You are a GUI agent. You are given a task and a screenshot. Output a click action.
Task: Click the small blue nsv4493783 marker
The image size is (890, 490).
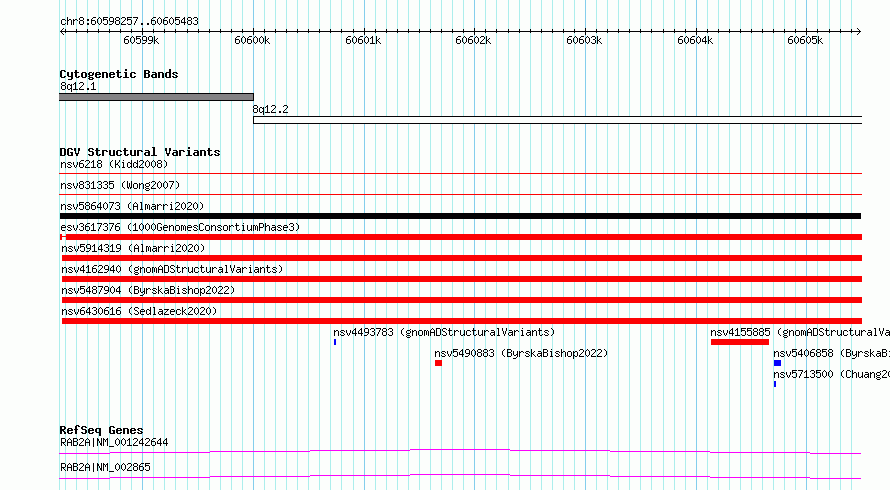(x=335, y=342)
